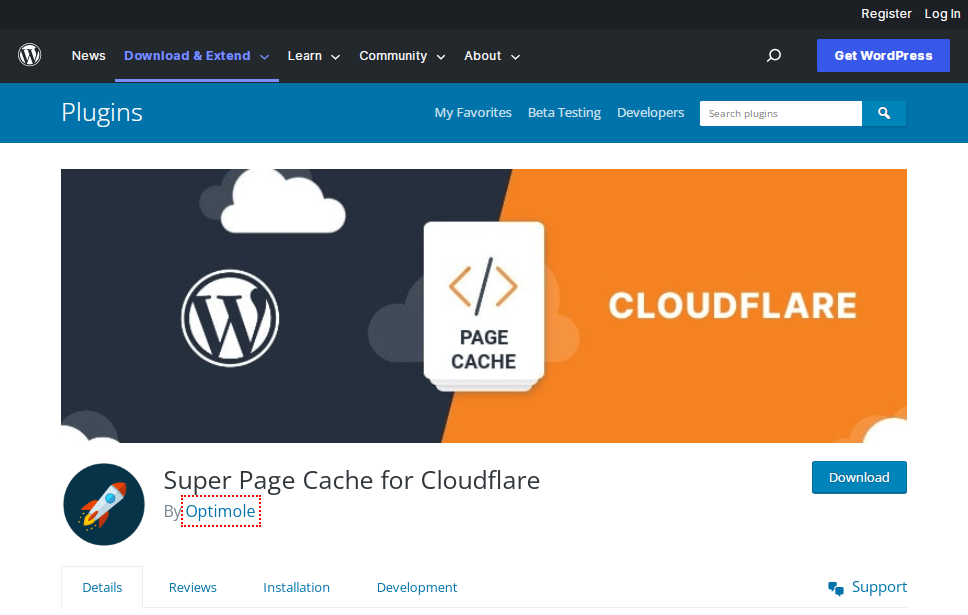968x615 pixels.
Task: Click the Get WordPress button
Action: (883, 56)
